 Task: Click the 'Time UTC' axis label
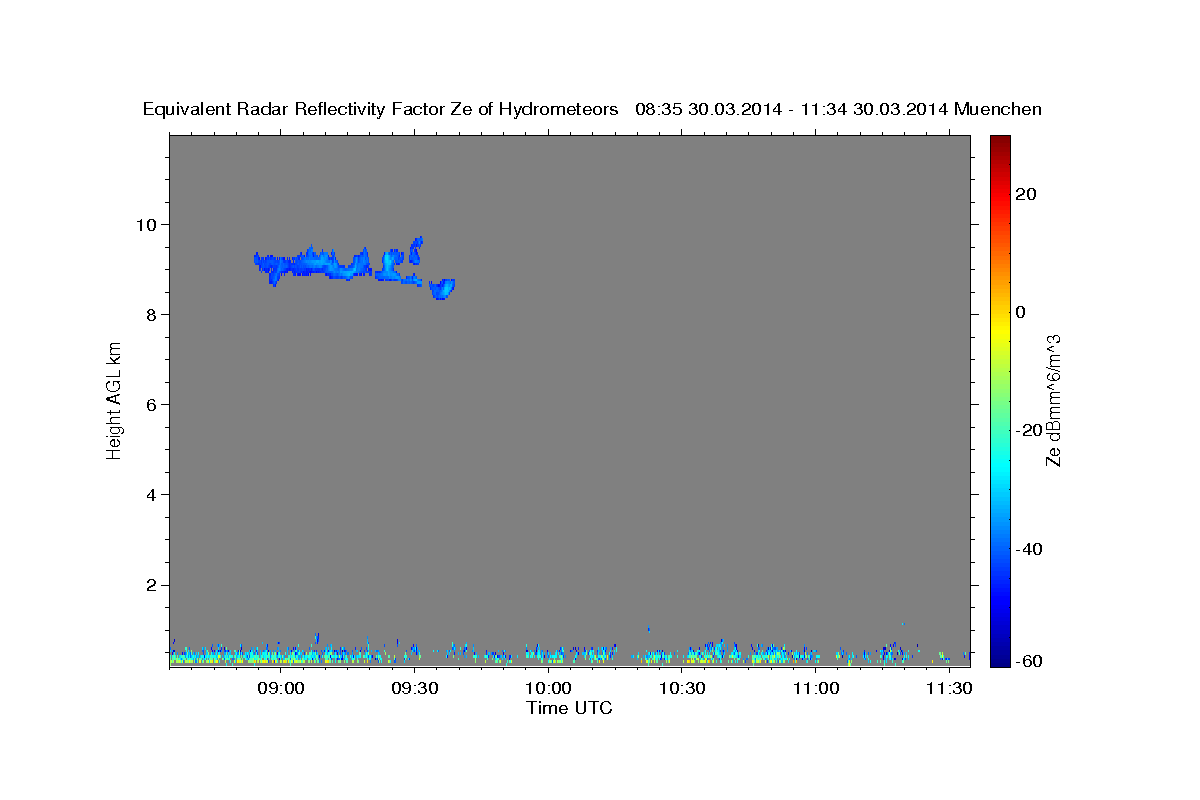(x=569, y=708)
